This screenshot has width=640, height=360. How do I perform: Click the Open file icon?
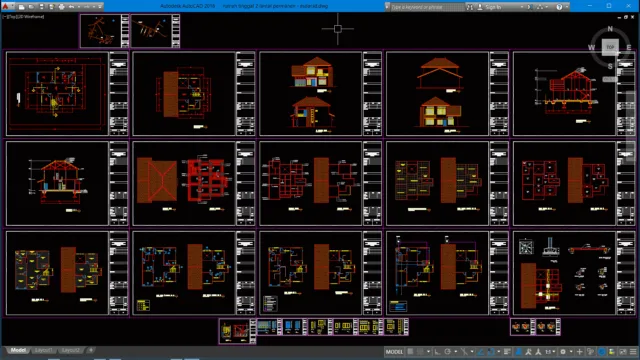coord(31,7)
